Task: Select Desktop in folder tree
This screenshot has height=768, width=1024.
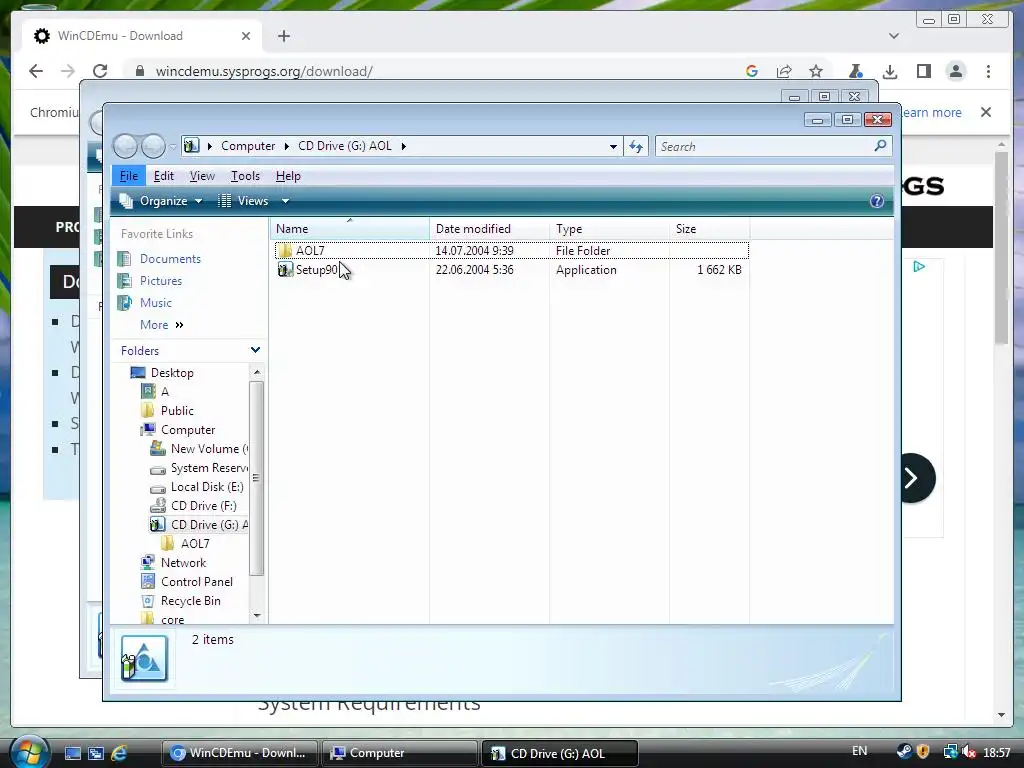Action: (172, 373)
